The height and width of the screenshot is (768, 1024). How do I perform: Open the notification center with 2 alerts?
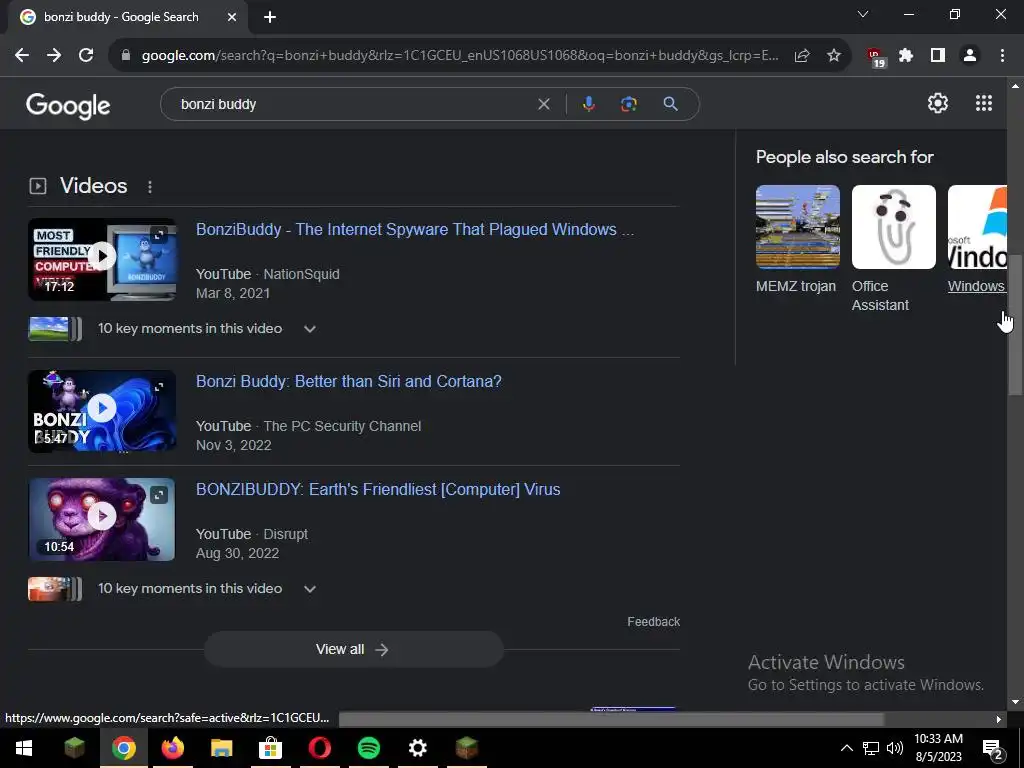tap(992, 749)
